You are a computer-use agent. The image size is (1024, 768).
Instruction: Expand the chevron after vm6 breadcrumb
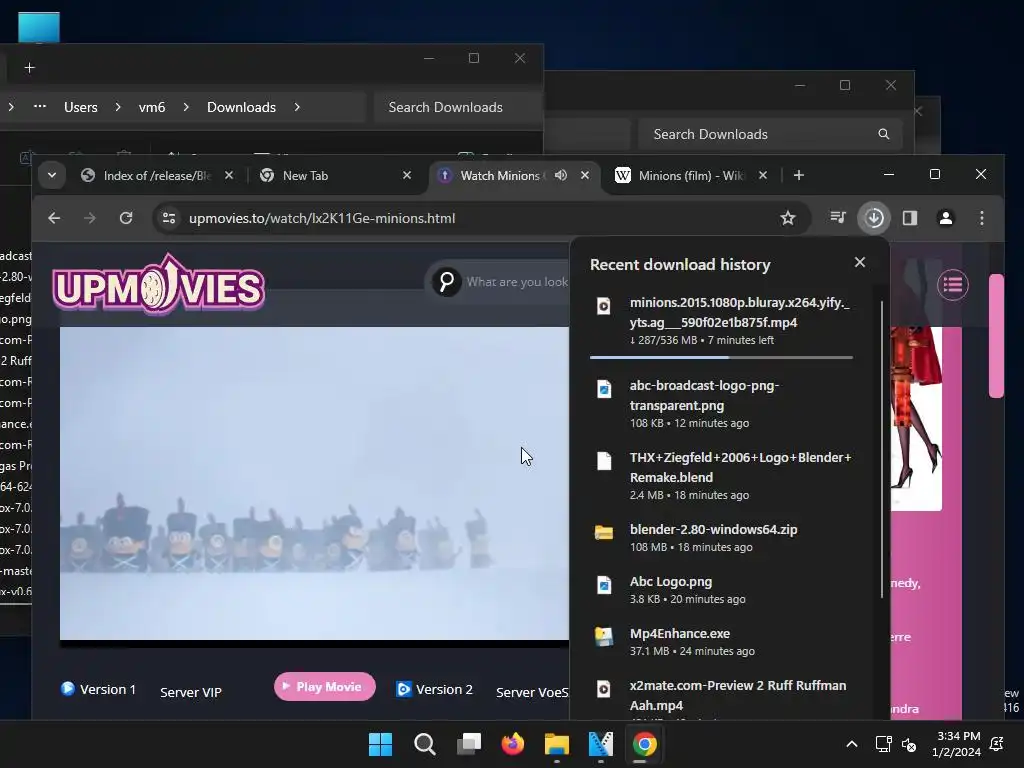pos(186,107)
